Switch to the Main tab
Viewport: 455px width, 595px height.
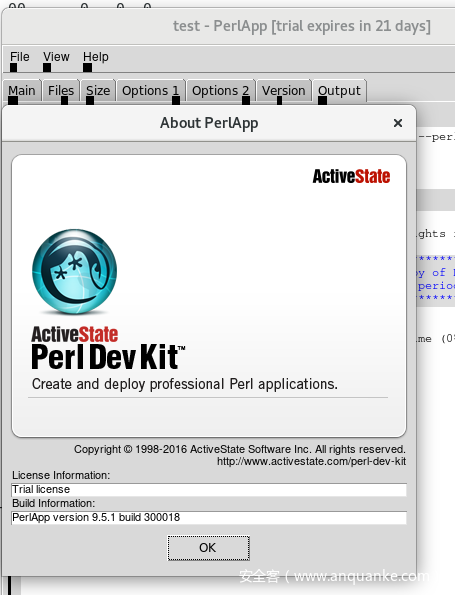coord(22,91)
